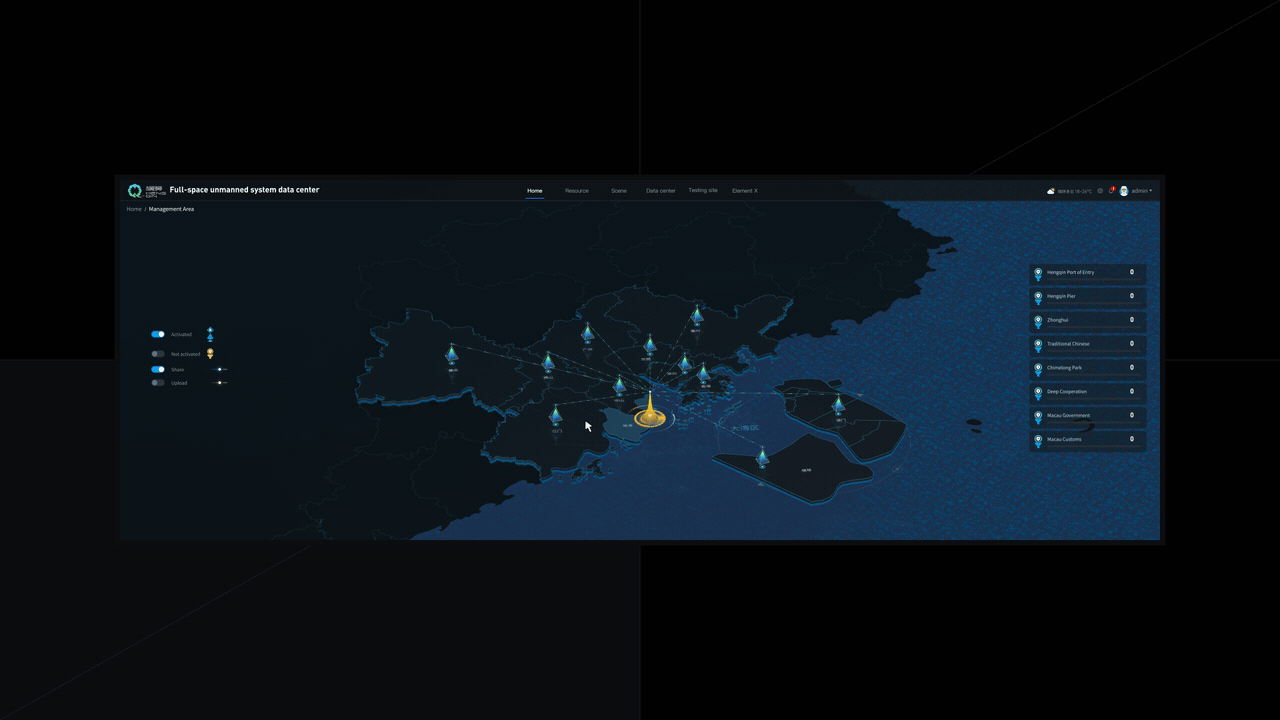The height and width of the screenshot is (720, 1280).
Task: Open the Hengqin Port of Entry card
Action: pos(1088,273)
